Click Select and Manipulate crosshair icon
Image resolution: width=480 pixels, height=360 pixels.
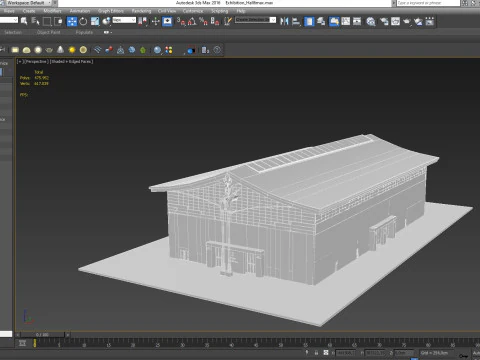(x=156, y=21)
